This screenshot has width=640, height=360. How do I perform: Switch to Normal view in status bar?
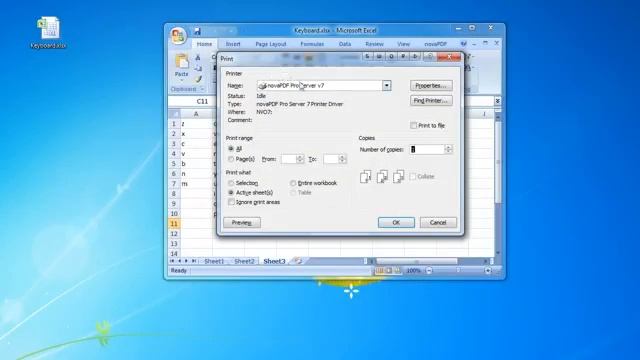[380, 271]
